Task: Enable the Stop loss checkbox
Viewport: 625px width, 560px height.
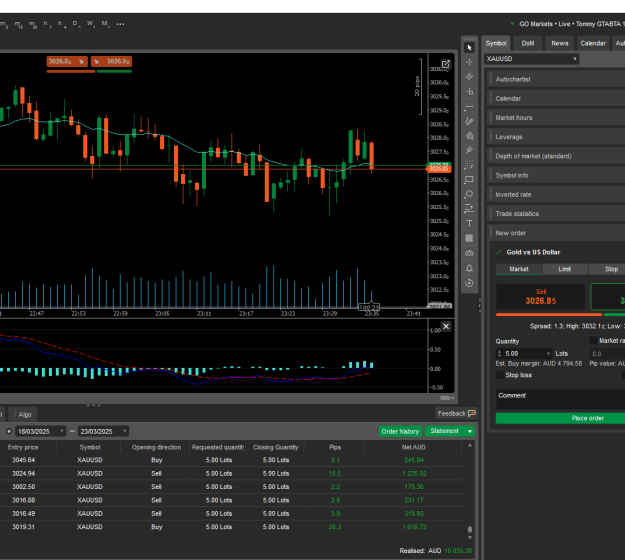Action: (499, 375)
